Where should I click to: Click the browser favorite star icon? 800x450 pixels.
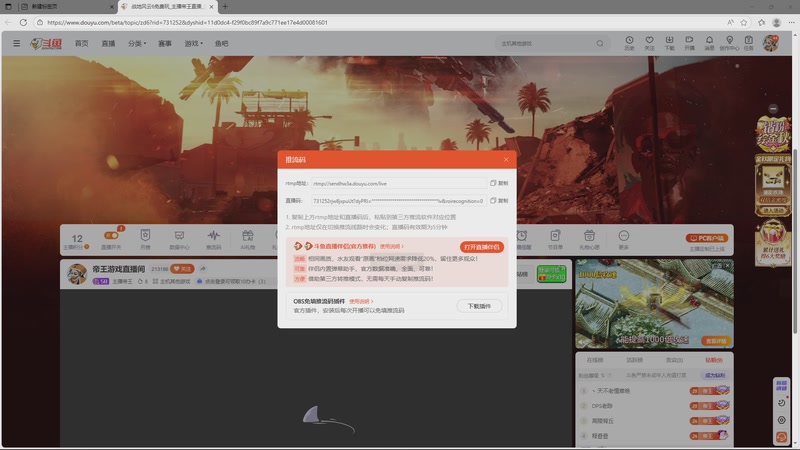pyautogui.click(x=744, y=22)
